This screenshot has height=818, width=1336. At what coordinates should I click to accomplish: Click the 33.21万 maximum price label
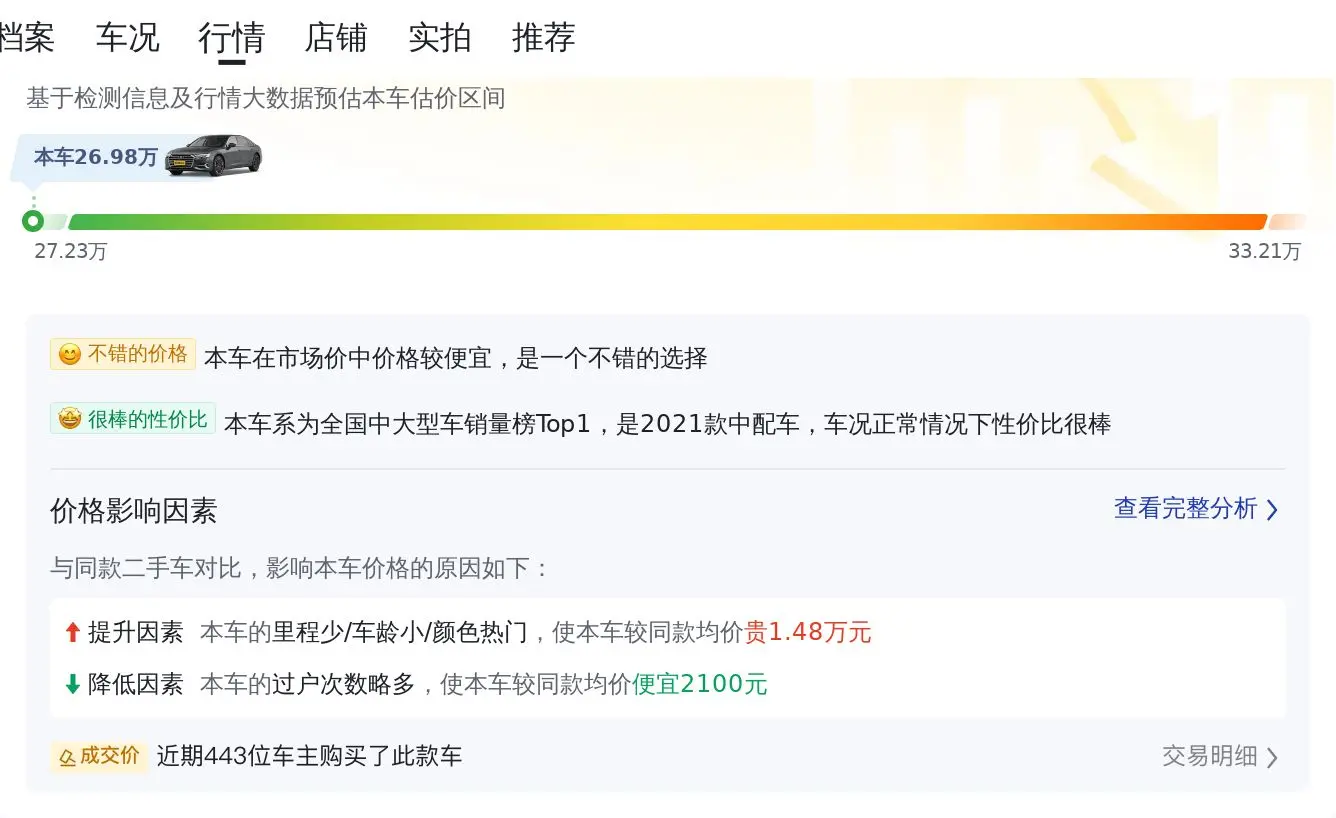point(1265,251)
